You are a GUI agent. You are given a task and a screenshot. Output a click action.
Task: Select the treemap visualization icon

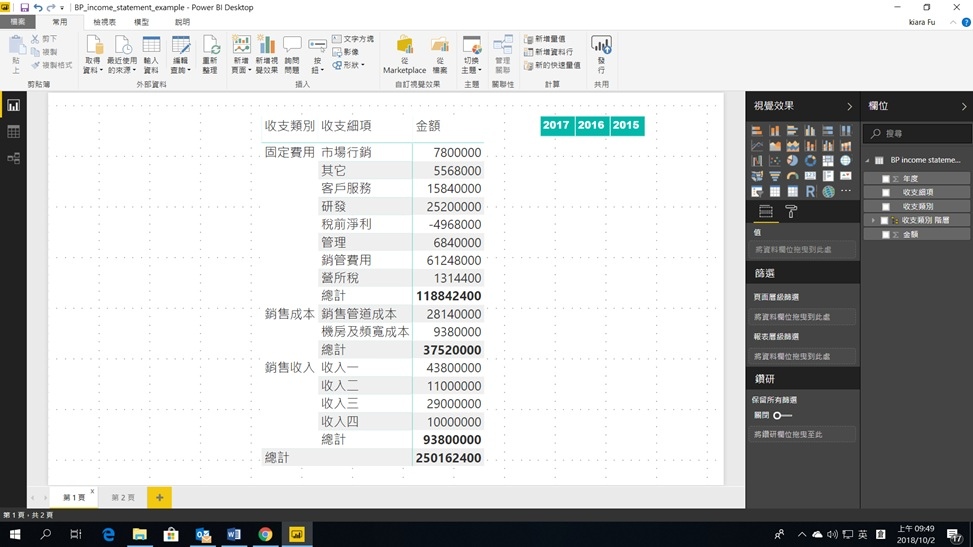(828, 161)
